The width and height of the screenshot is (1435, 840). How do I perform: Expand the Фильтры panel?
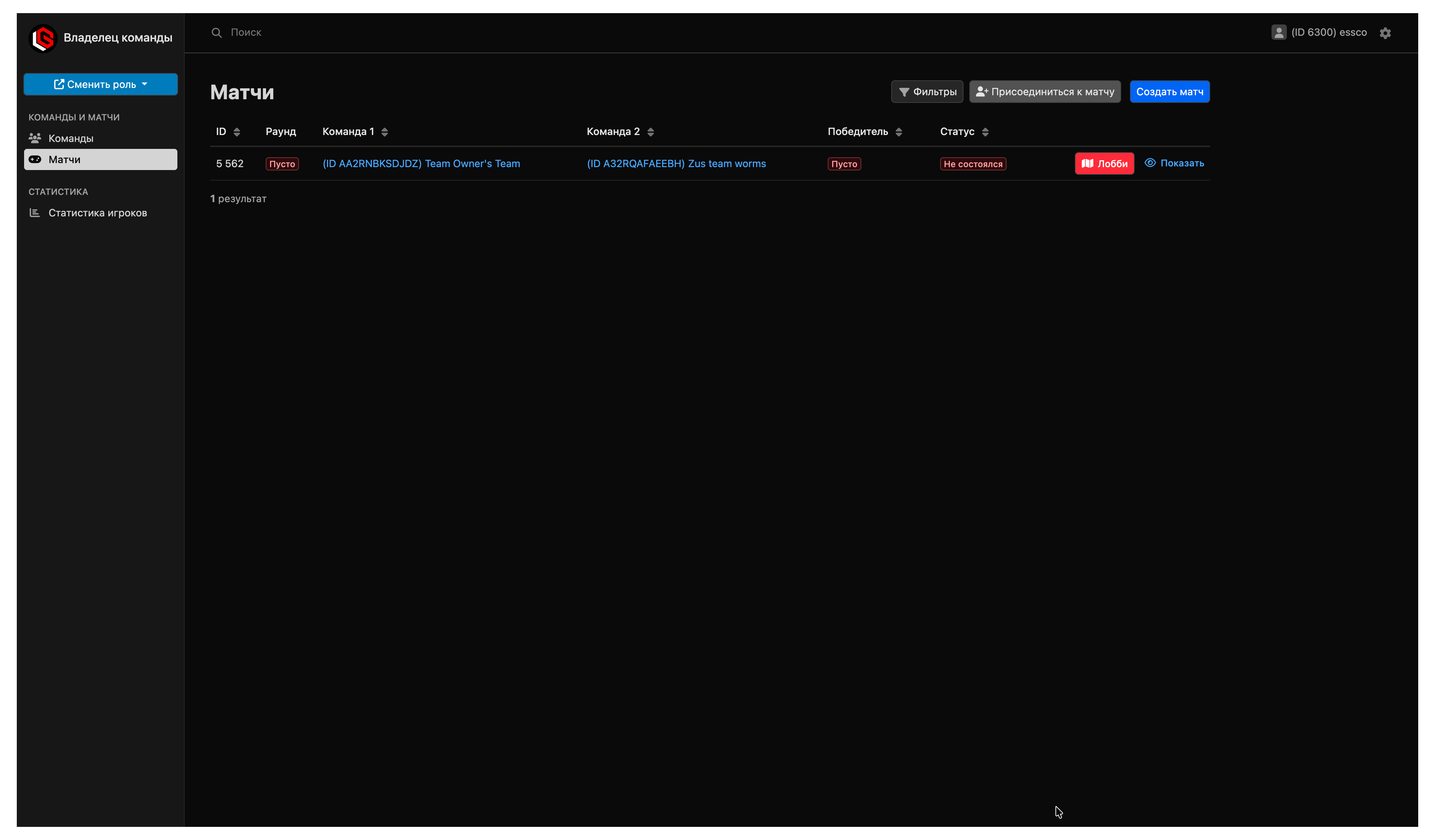coord(927,92)
